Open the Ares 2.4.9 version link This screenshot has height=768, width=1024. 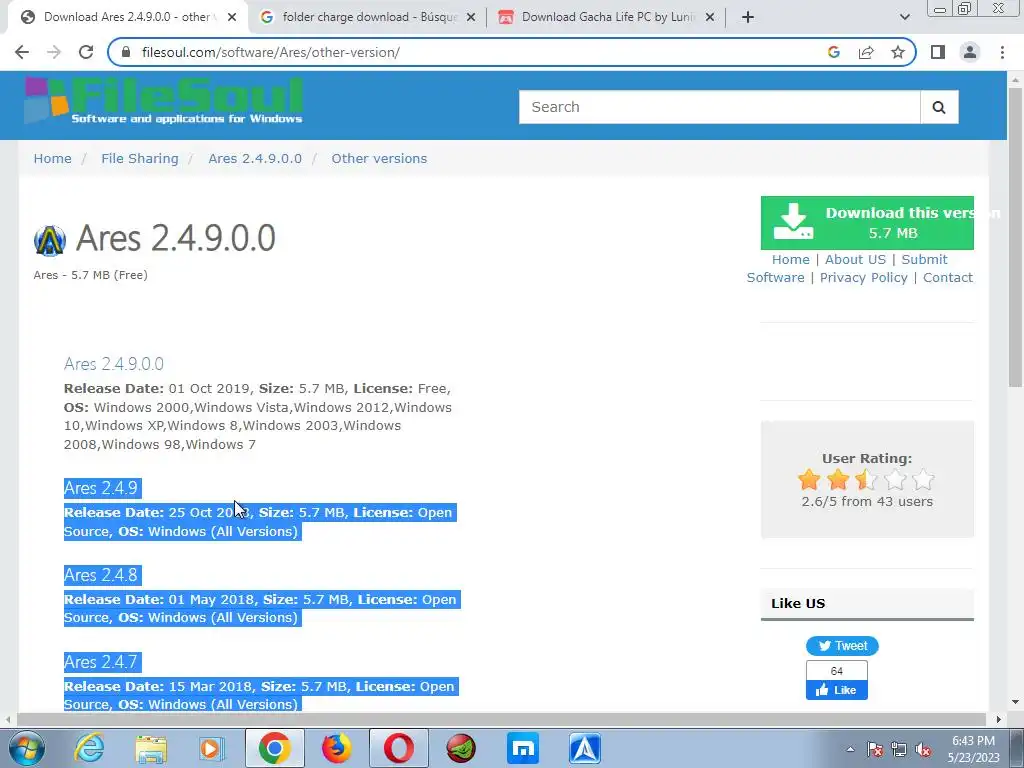click(x=101, y=488)
